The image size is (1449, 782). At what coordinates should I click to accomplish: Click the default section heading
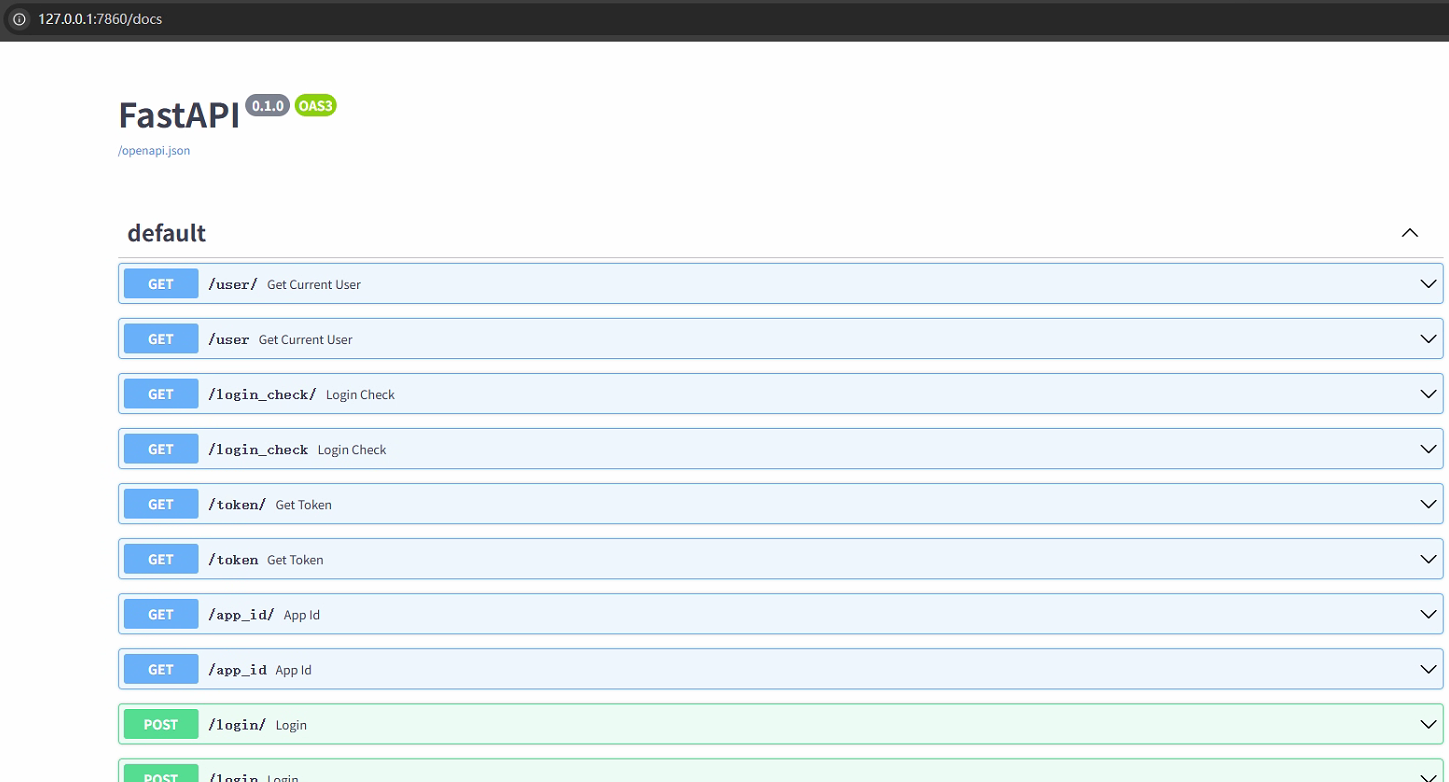coord(166,233)
